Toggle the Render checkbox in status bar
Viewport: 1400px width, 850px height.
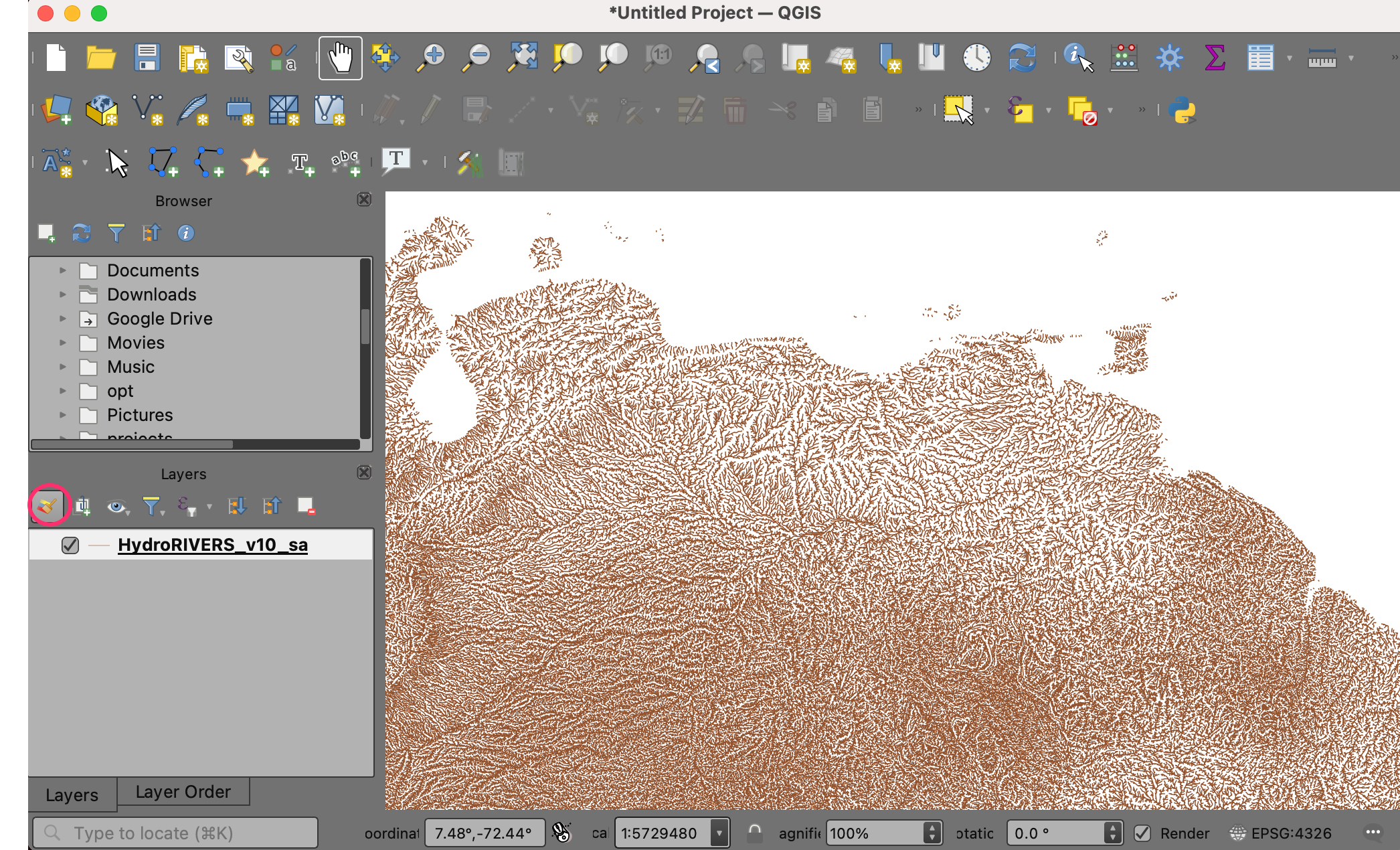pos(1142,833)
